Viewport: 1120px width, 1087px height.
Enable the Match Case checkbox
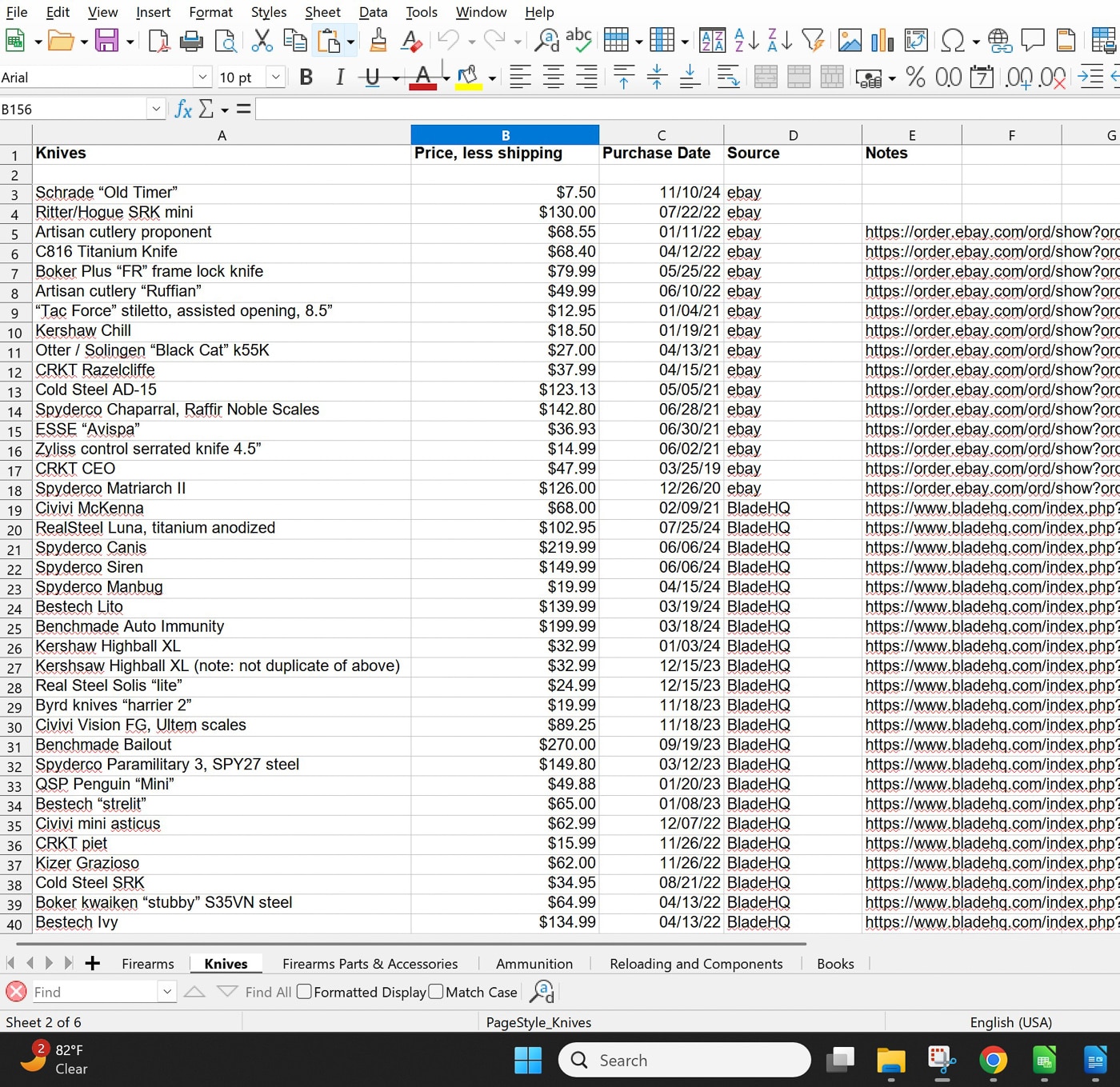click(437, 991)
